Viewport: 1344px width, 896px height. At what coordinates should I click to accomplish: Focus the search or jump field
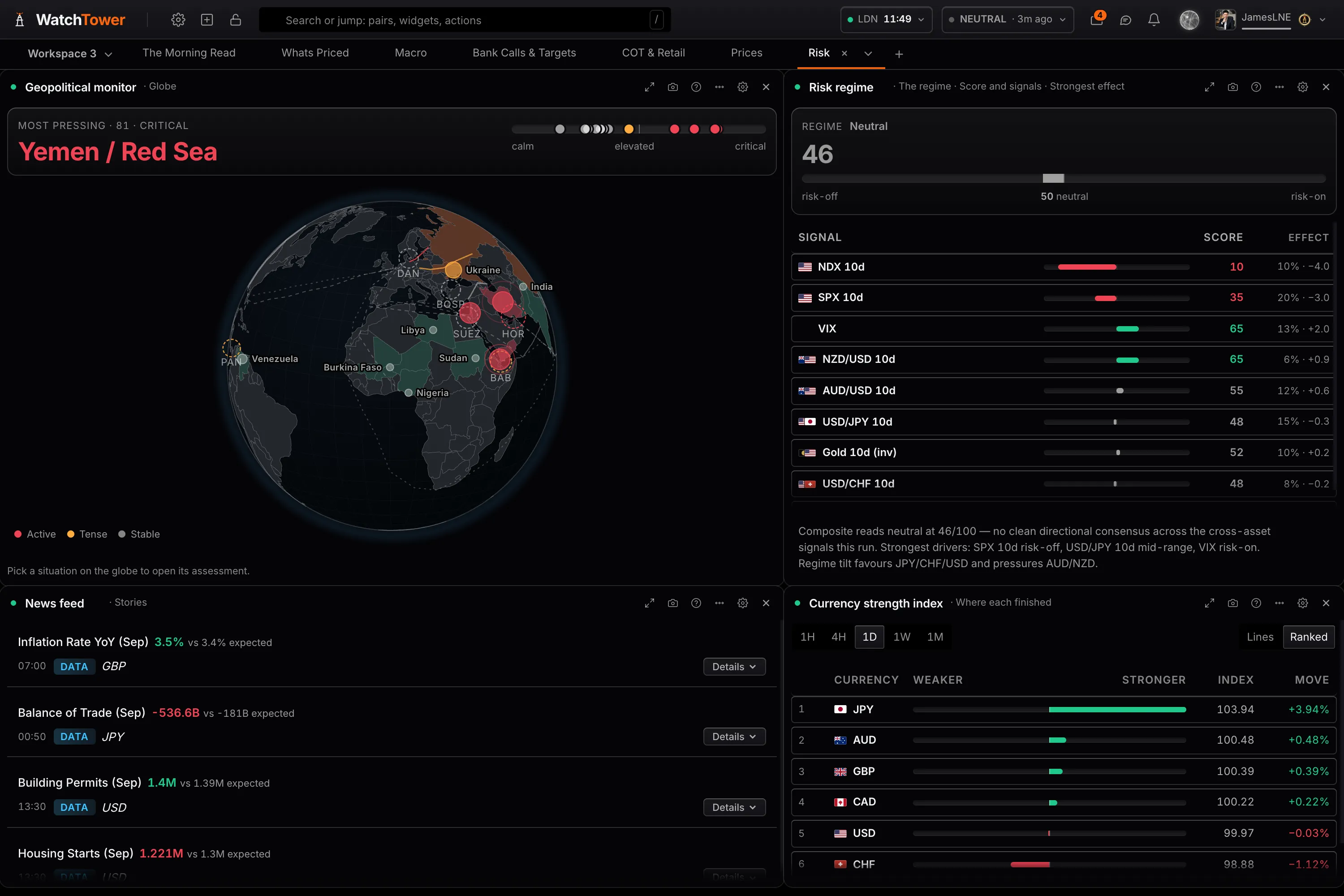coord(465,20)
